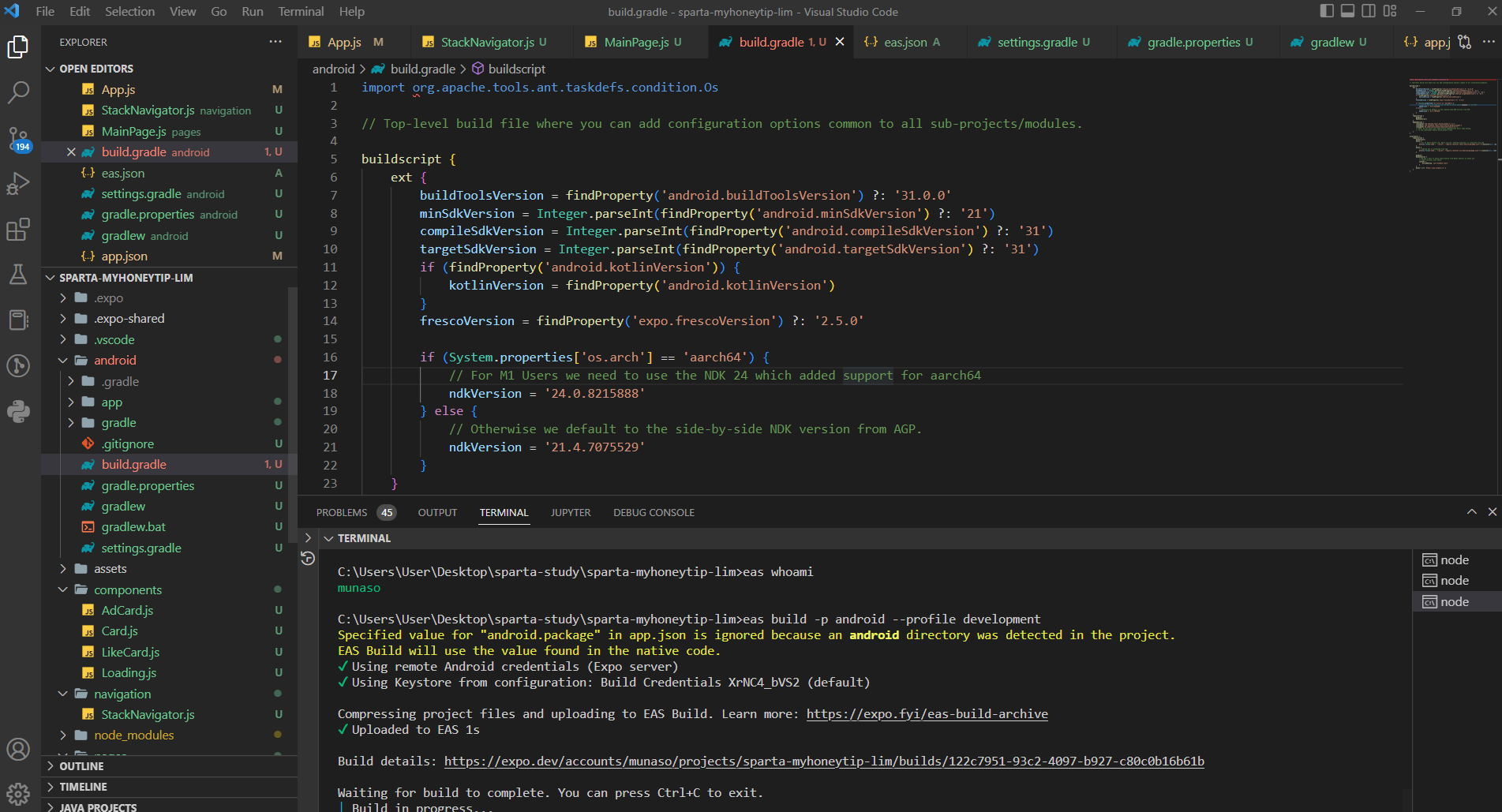The height and width of the screenshot is (812, 1502).
Task: Click the buildscript breadcrumb symbol
Action: click(516, 69)
